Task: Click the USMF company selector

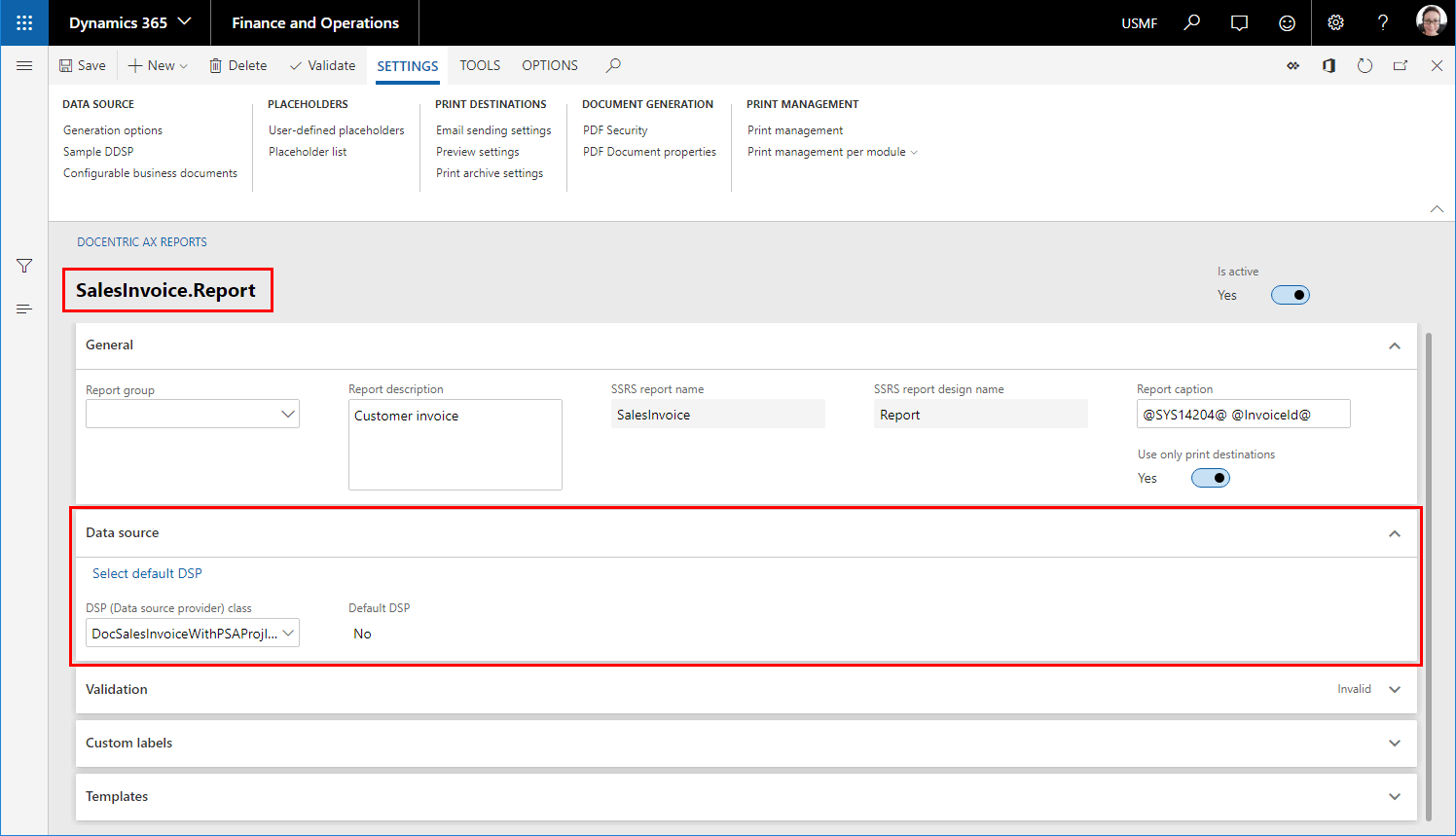Action: tap(1140, 23)
